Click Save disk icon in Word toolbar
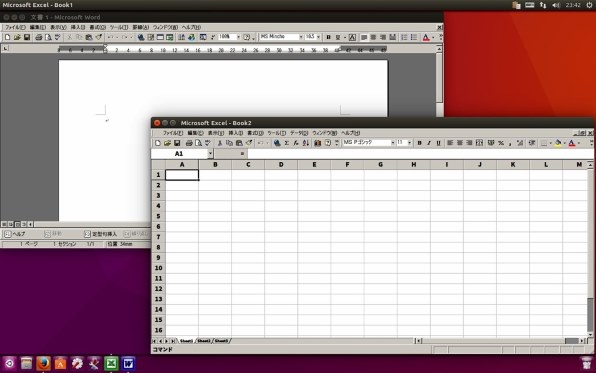The image size is (596, 373). (x=27, y=37)
